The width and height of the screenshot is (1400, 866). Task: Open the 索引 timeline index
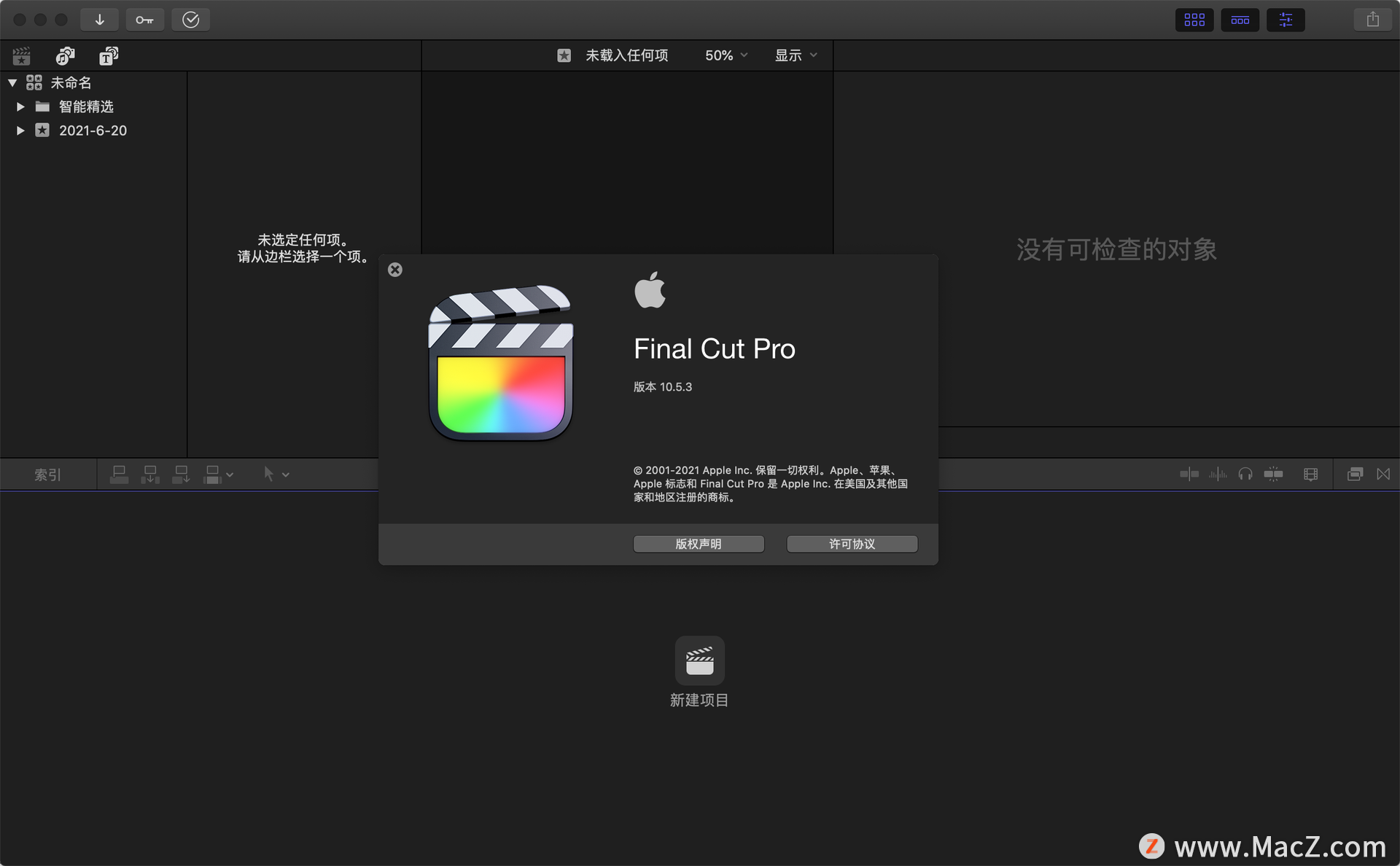47,475
